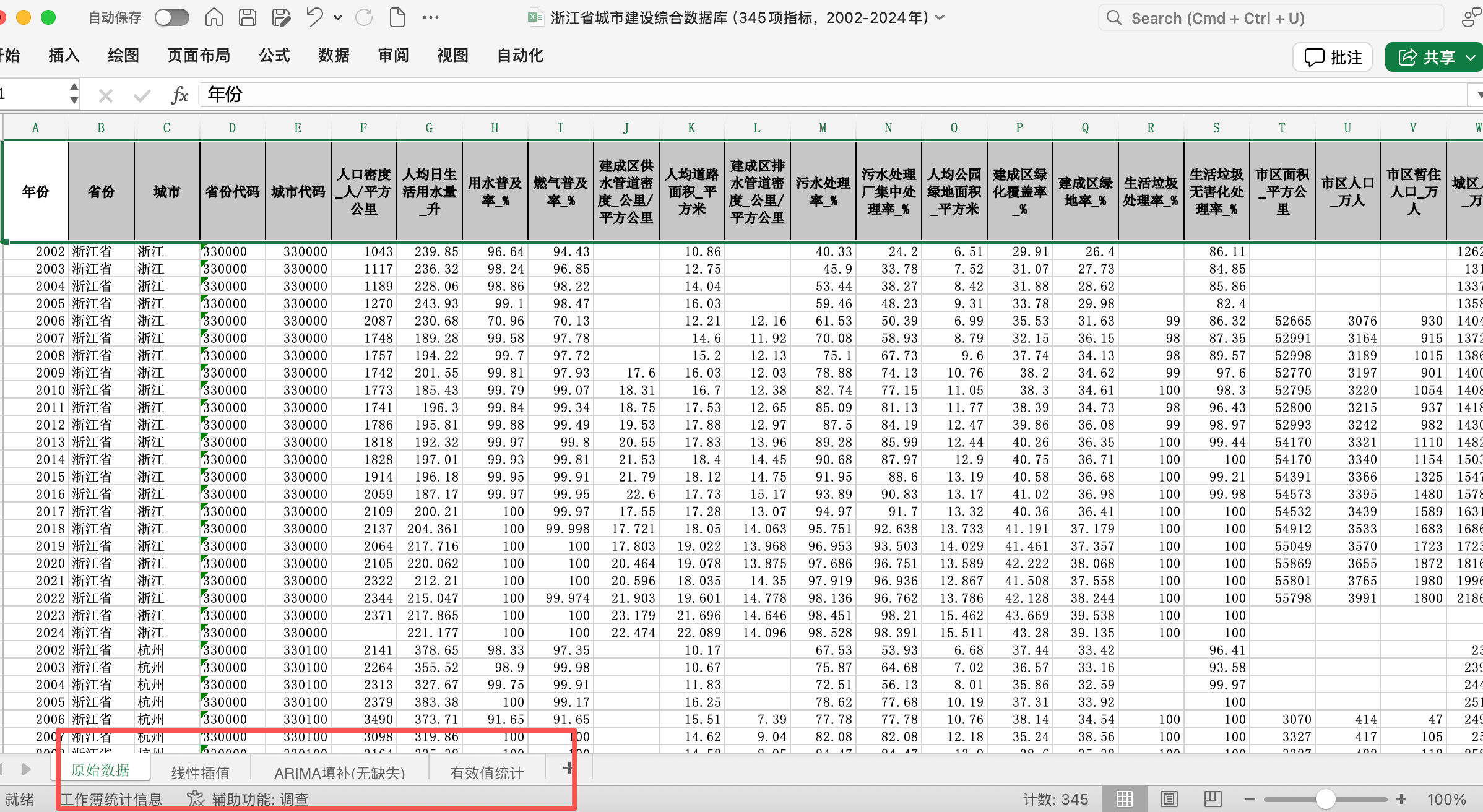Select Normal grid view button
The image size is (1483, 812).
1125,799
